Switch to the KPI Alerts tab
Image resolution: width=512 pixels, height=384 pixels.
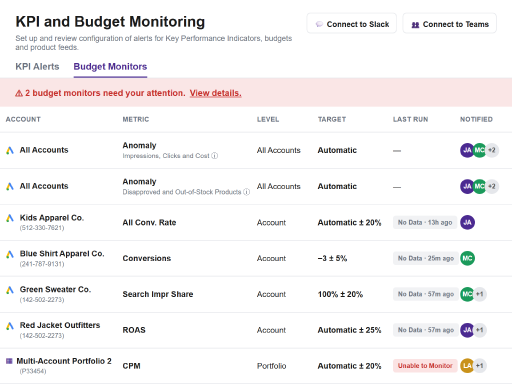[x=37, y=67]
